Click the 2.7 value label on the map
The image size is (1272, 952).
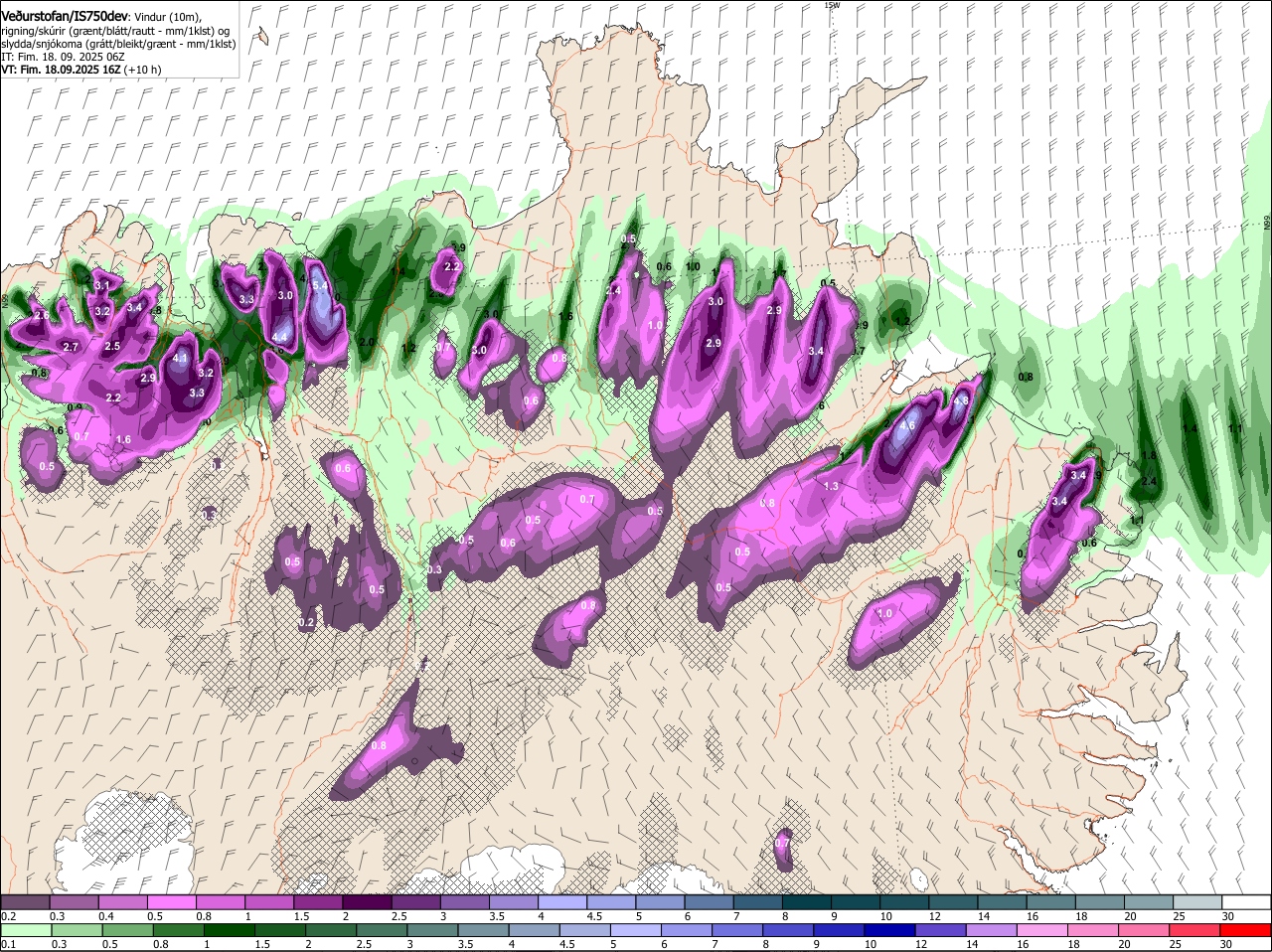coord(71,347)
